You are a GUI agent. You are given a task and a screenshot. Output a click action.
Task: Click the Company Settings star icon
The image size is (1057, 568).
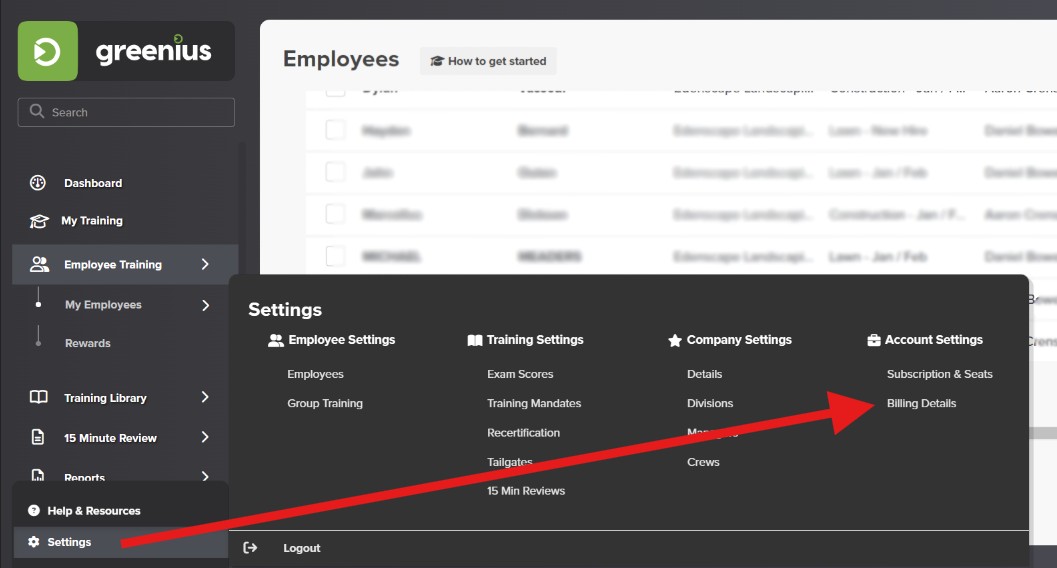[x=675, y=340]
